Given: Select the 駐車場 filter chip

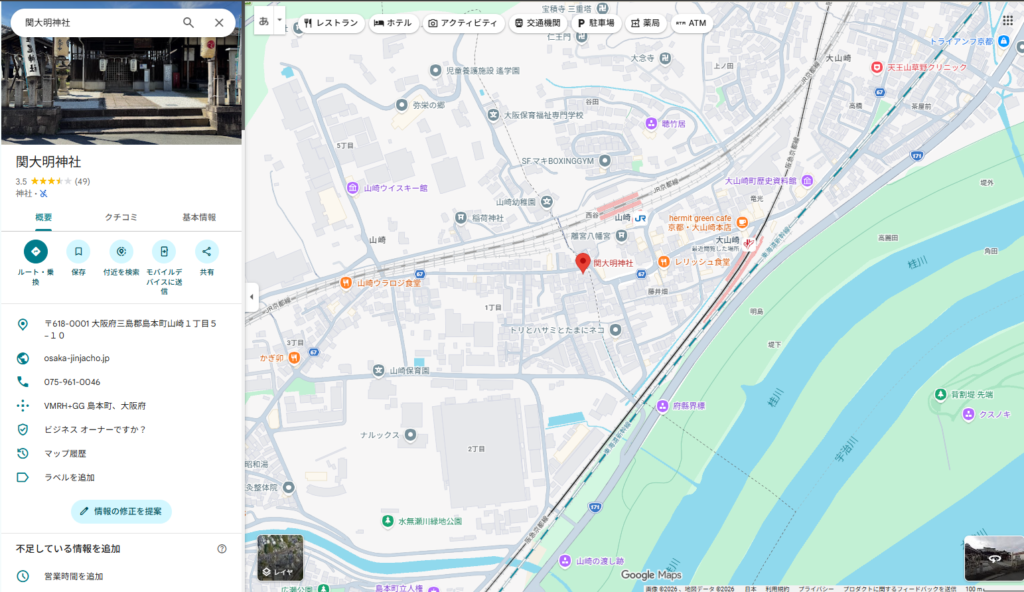Looking at the screenshot, I should (x=596, y=23).
